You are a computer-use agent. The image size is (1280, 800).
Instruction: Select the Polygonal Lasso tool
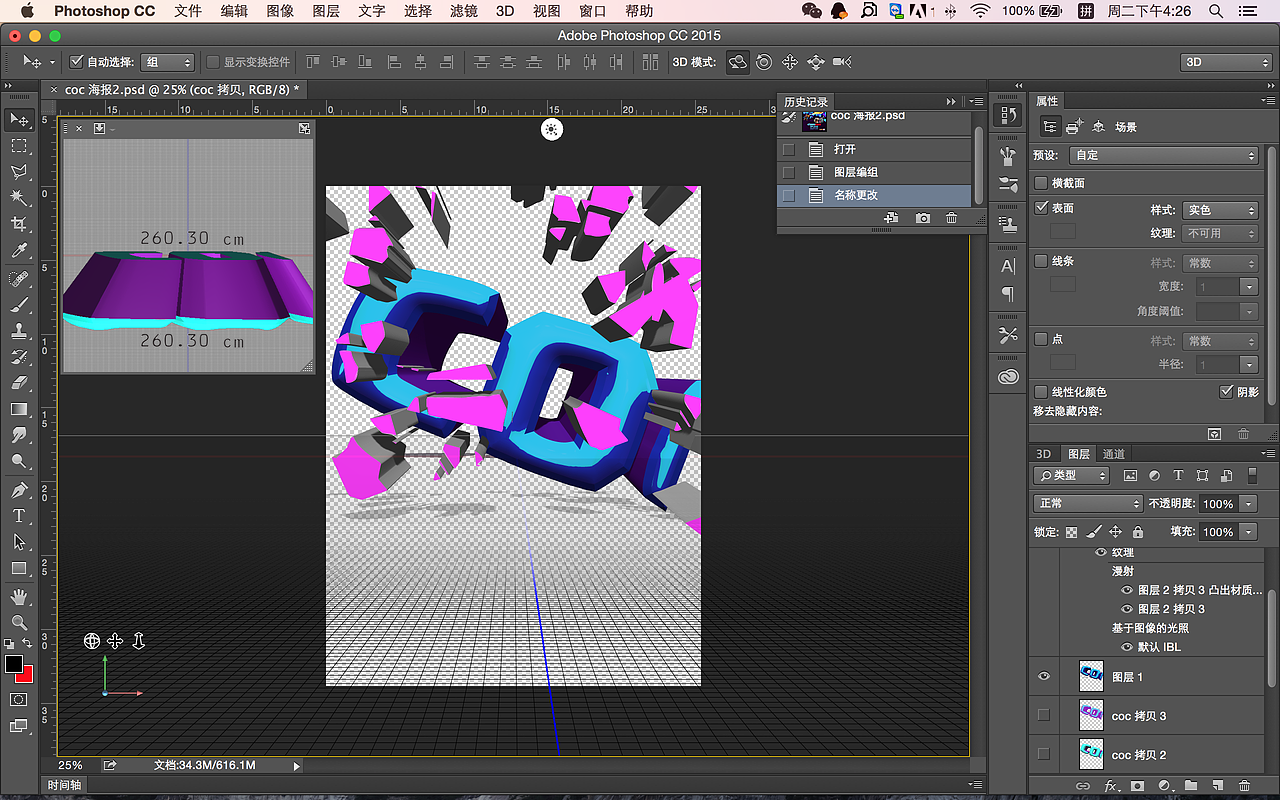19,173
